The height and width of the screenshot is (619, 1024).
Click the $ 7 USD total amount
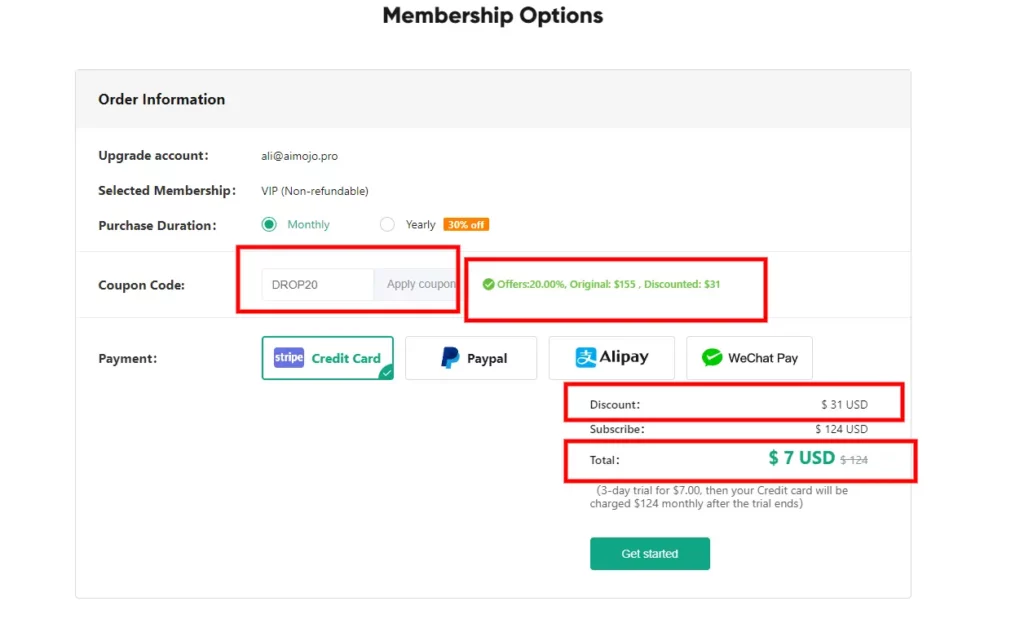pyautogui.click(x=801, y=458)
